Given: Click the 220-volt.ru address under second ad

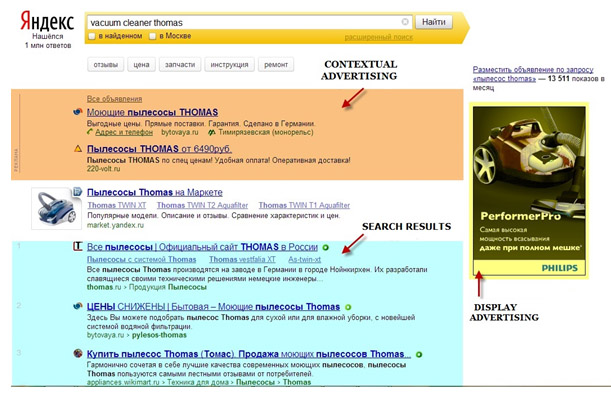Looking at the screenshot, I should (104, 169).
